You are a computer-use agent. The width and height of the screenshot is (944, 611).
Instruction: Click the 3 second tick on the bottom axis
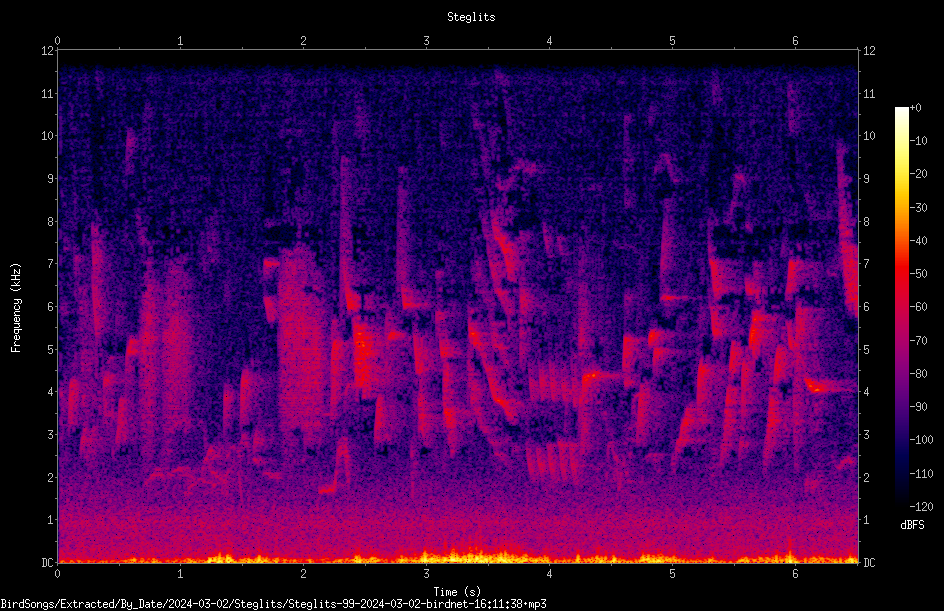tap(426, 574)
